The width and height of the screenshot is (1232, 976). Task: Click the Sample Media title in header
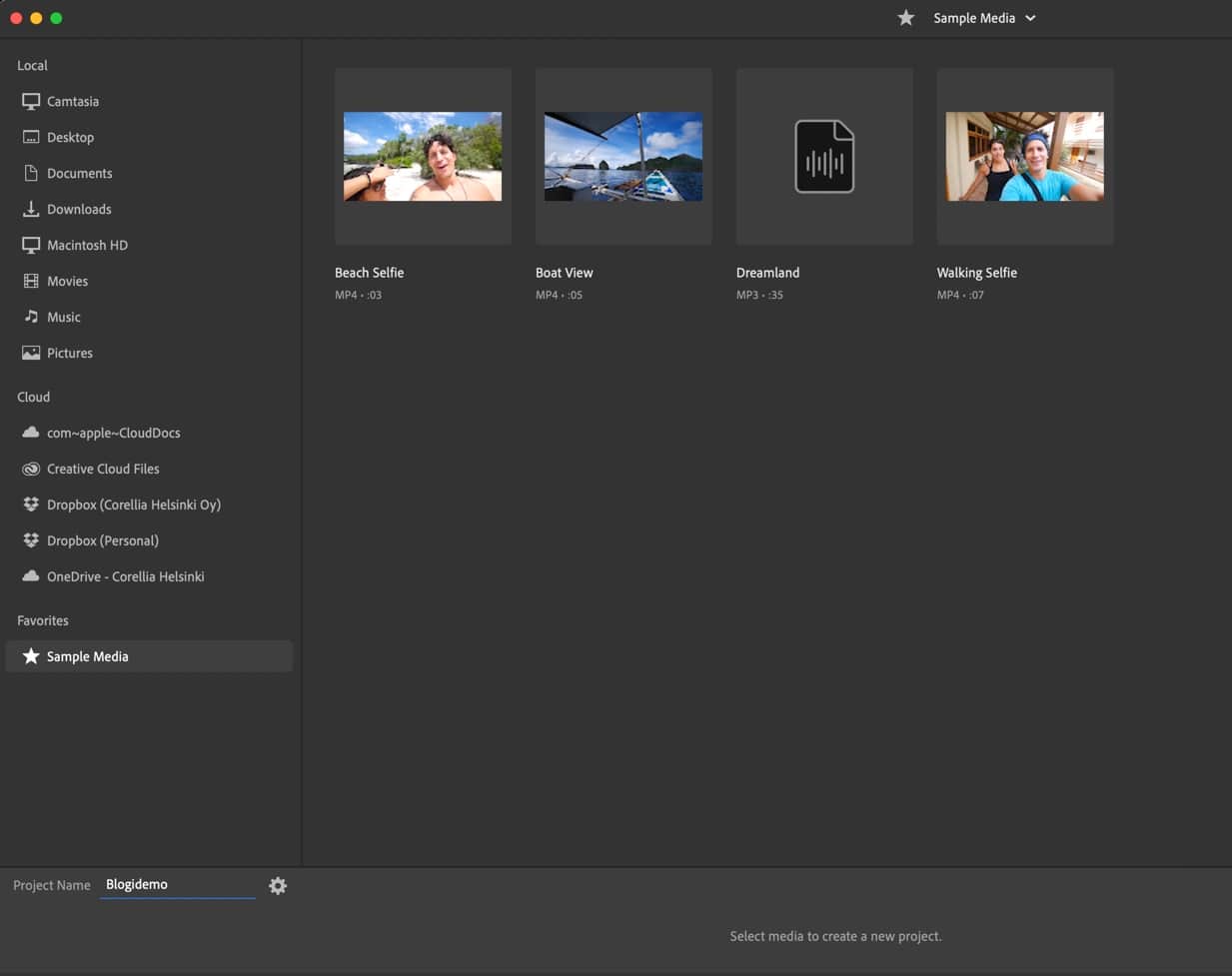(x=974, y=18)
